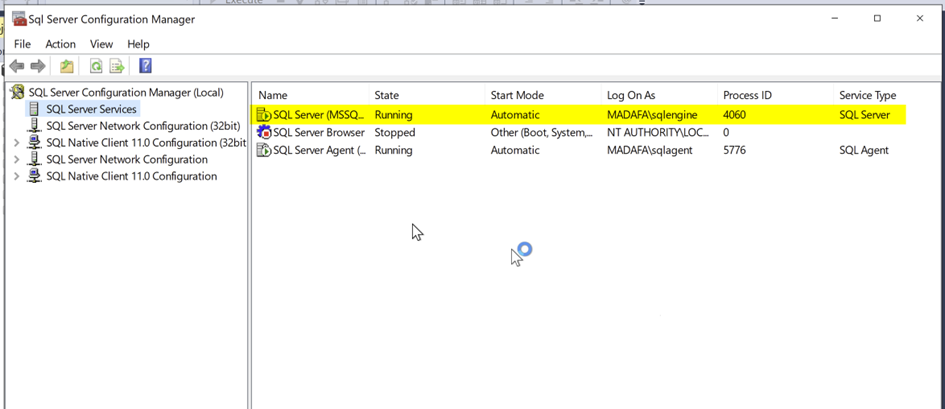Click the Forward arrow toolbar icon
This screenshot has height=409, width=945.
click(x=38, y=66)
